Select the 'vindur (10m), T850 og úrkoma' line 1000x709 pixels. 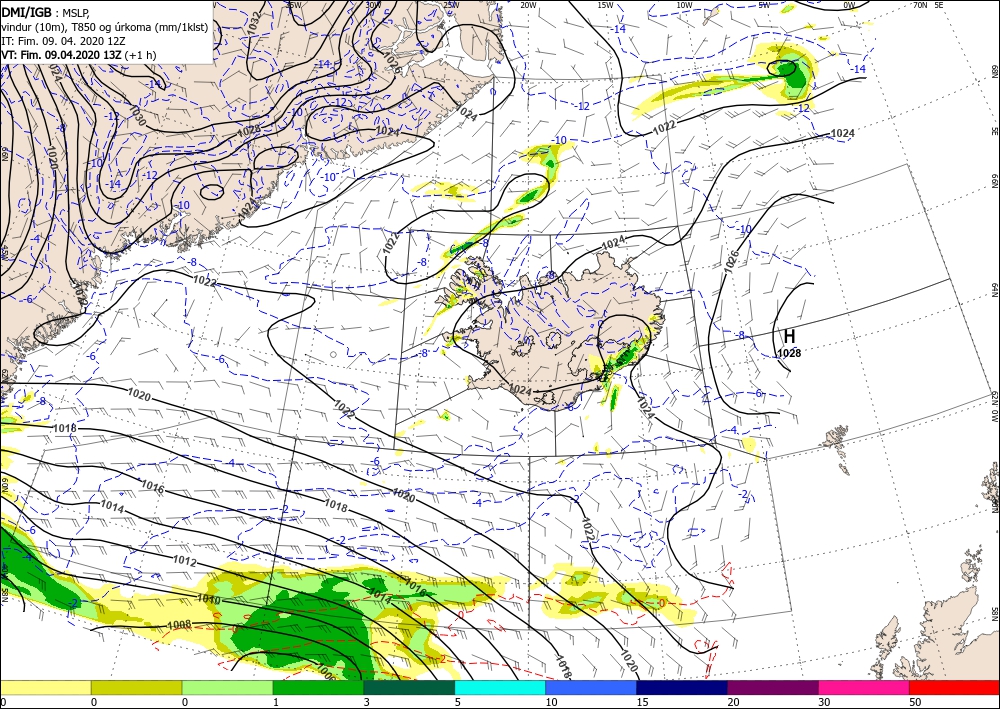click(x=105, y=27)
